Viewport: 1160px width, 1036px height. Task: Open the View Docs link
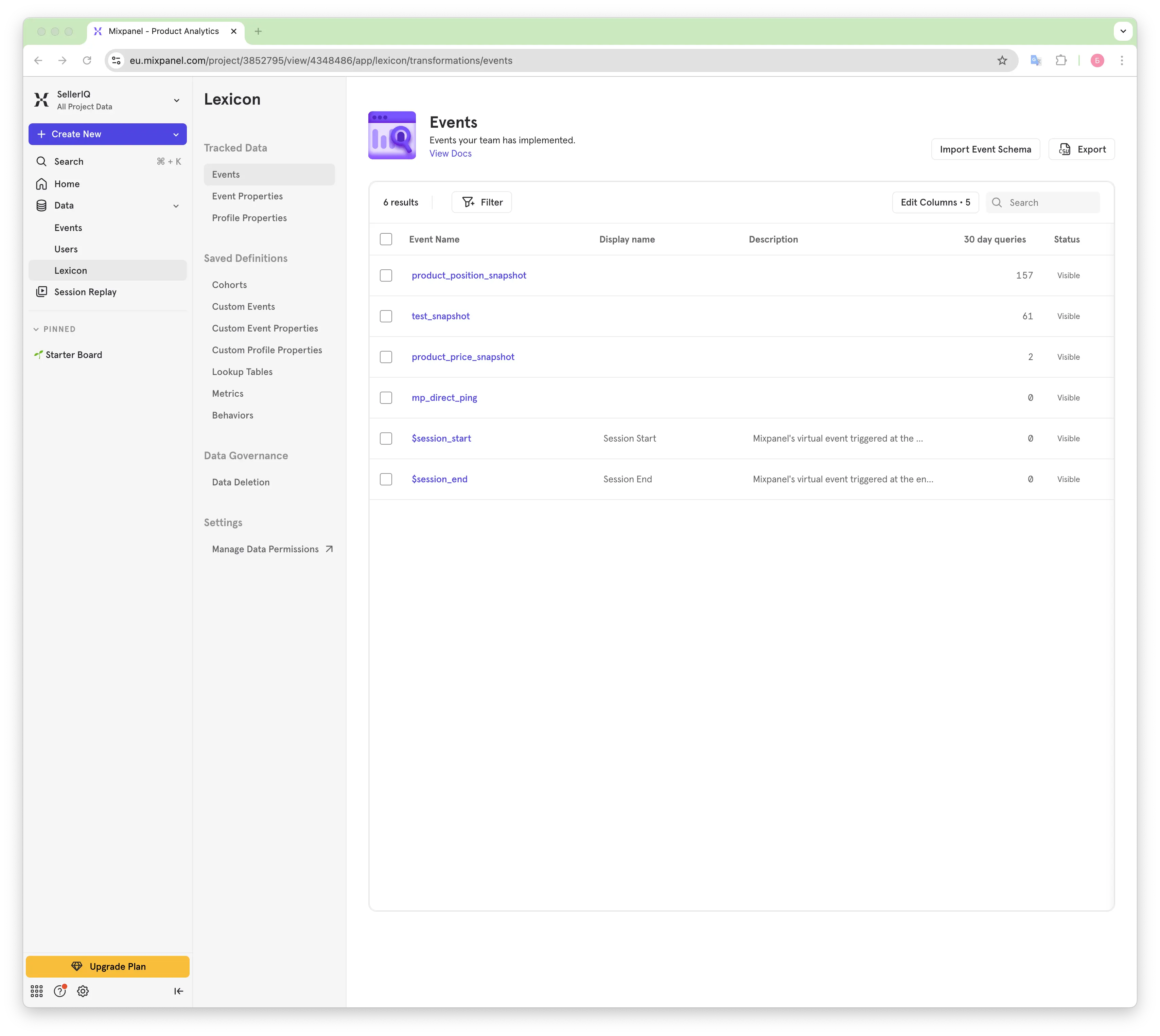point(450,154)
